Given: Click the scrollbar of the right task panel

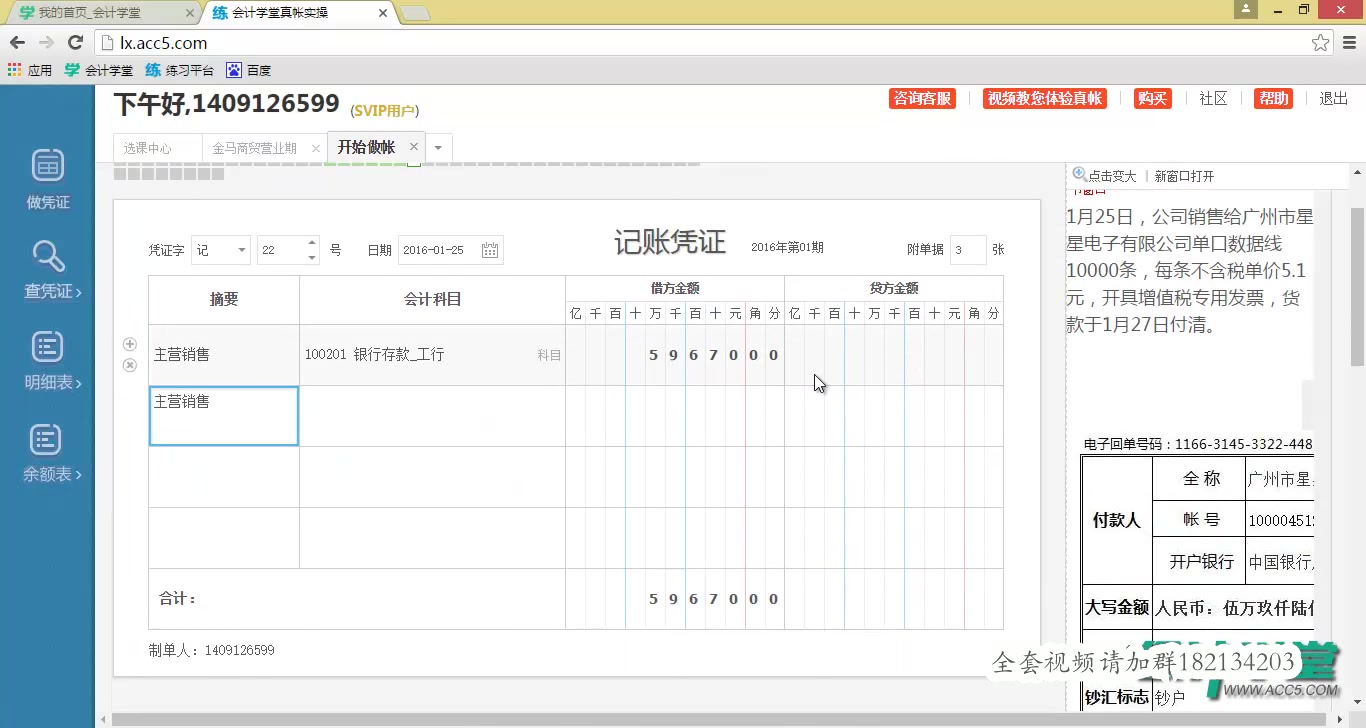Looking at the screenshot, I should pyautogui.click(x=1310, y=400).
